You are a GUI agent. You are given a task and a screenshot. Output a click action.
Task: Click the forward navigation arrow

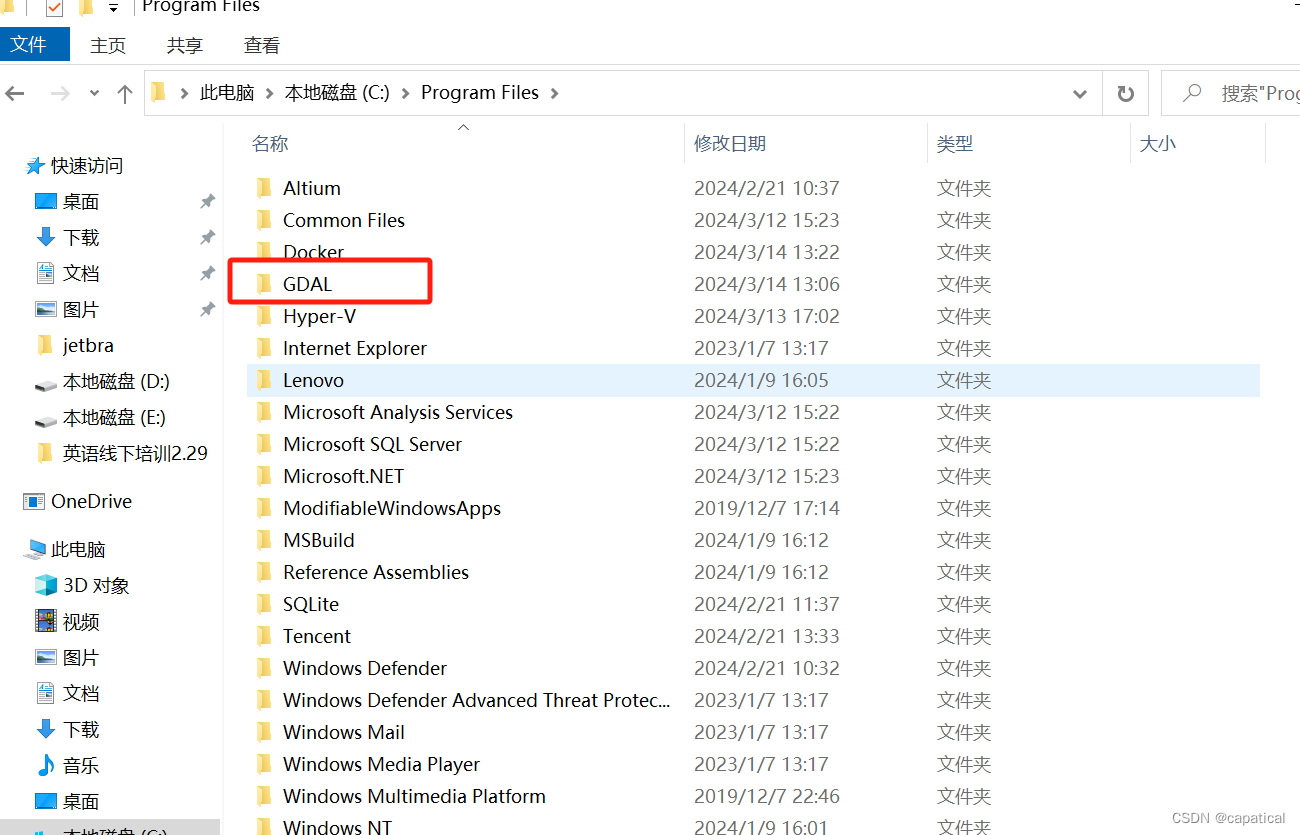pyautogui.click(x=60, y=93)
